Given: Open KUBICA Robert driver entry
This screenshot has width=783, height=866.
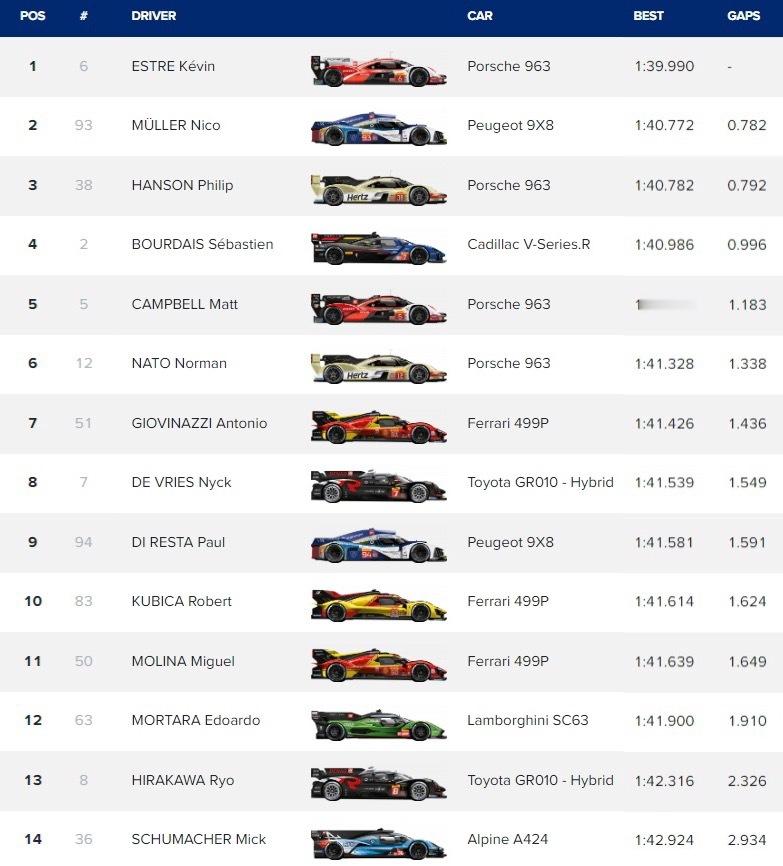Looking at the screenshot, I should (181, 601).
